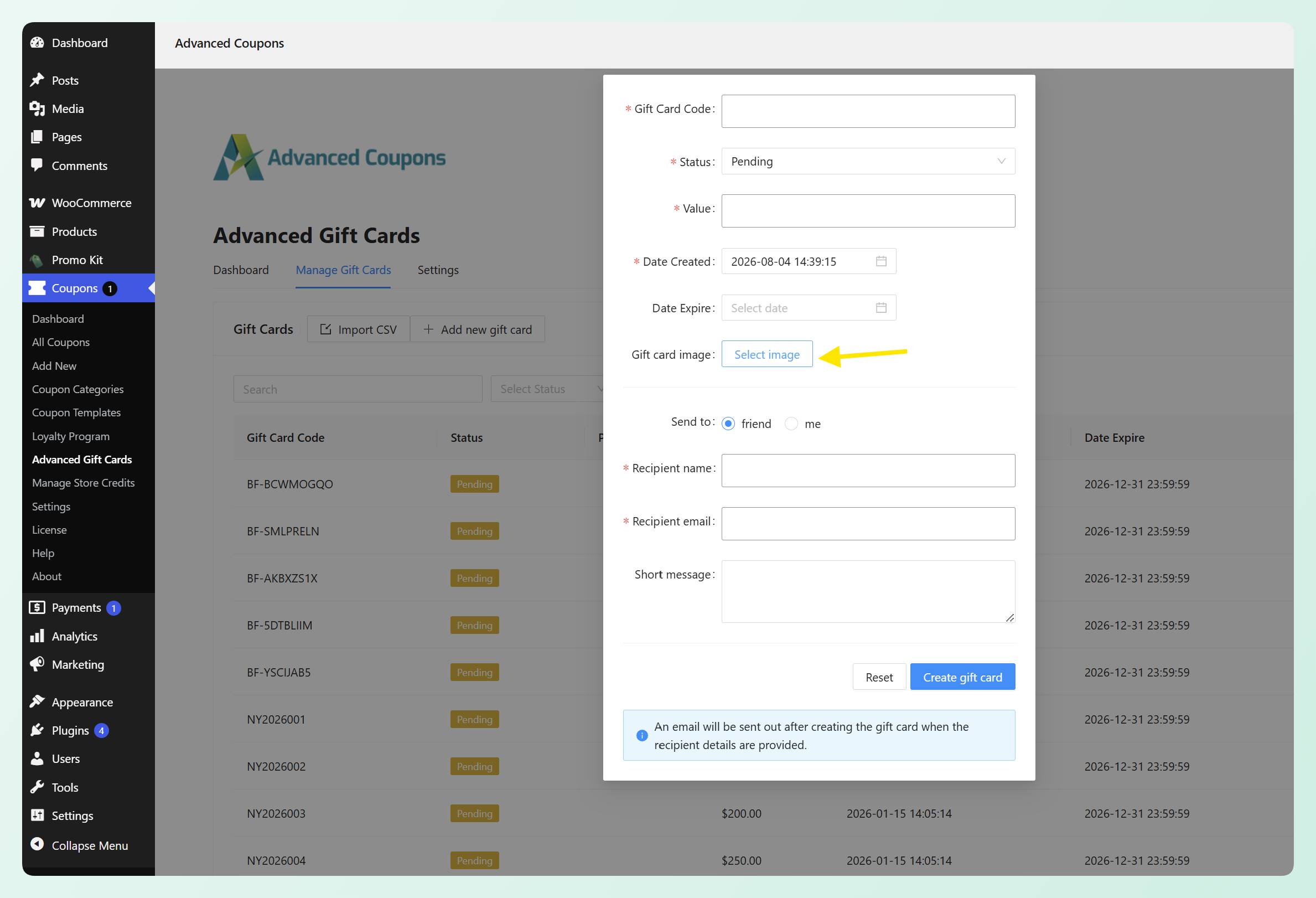Click the Reset button
The width and height of the screenshot is (1316, 898).
[879, 677]
